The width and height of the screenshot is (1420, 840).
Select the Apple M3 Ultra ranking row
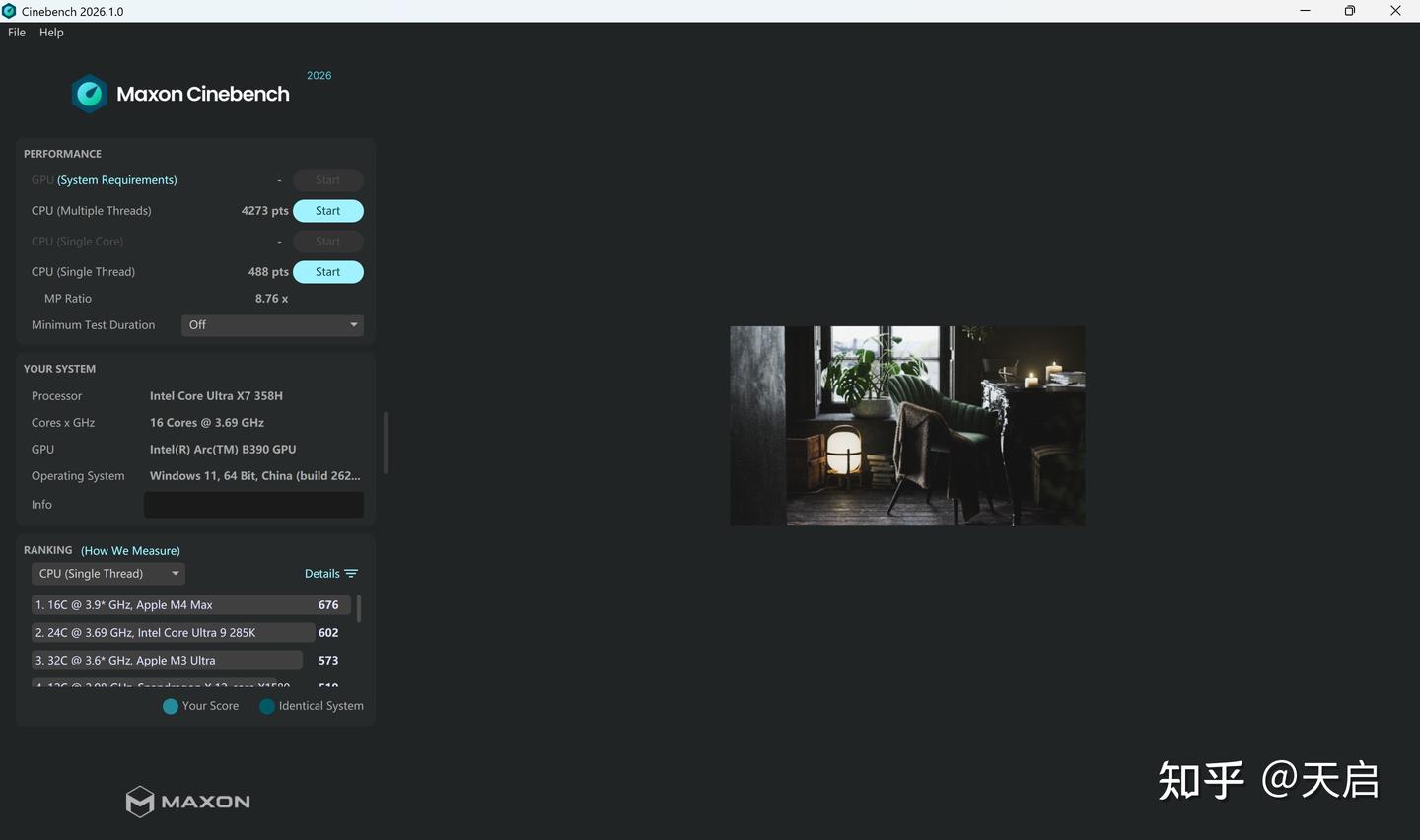191,661
